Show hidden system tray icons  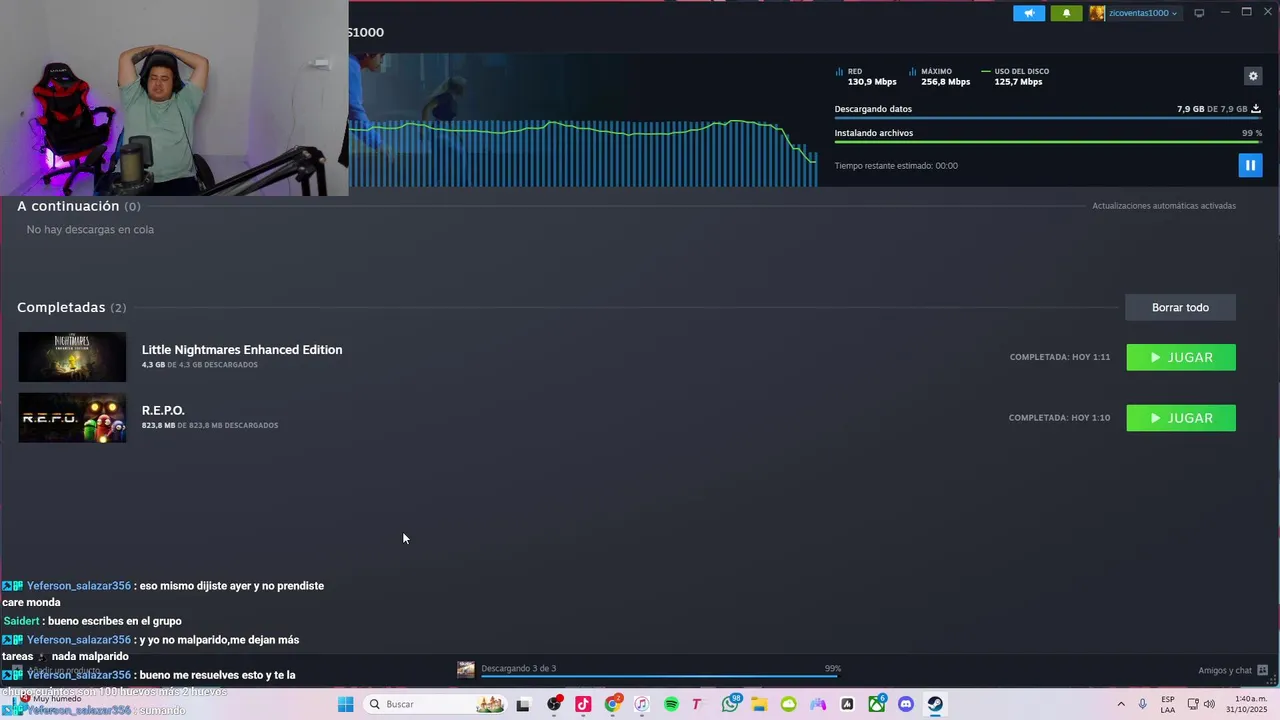pos(1120,704)
